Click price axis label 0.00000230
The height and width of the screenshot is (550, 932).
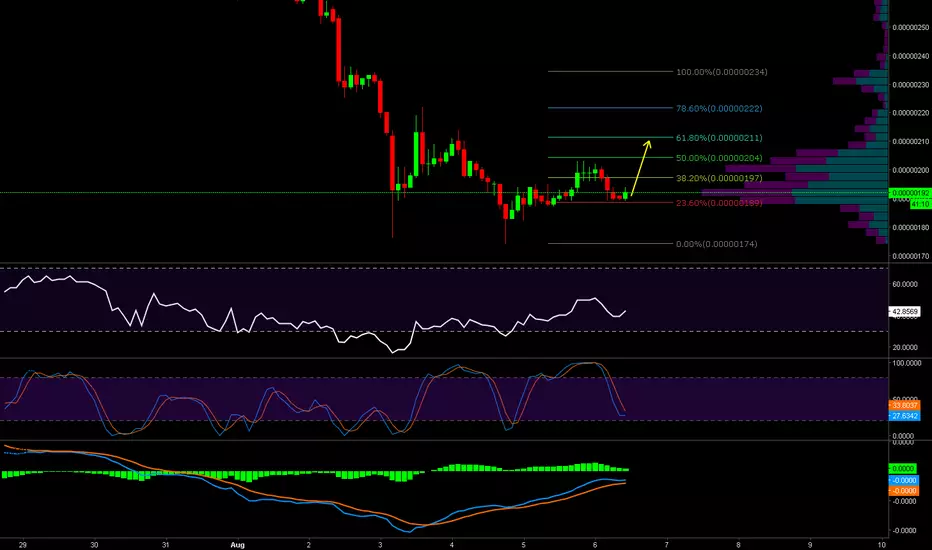911,85
